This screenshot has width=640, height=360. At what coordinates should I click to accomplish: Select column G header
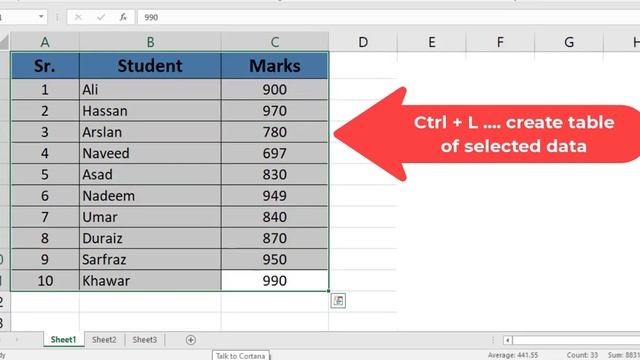(569, 42)
